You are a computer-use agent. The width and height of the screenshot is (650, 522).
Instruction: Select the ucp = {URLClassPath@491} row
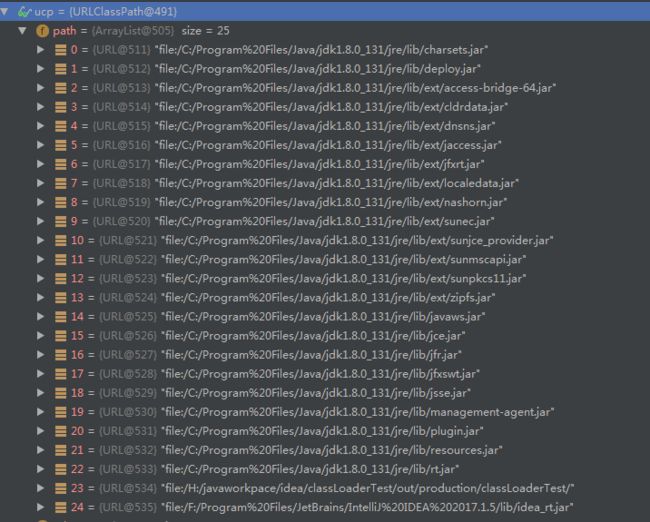tap(325, 12)
